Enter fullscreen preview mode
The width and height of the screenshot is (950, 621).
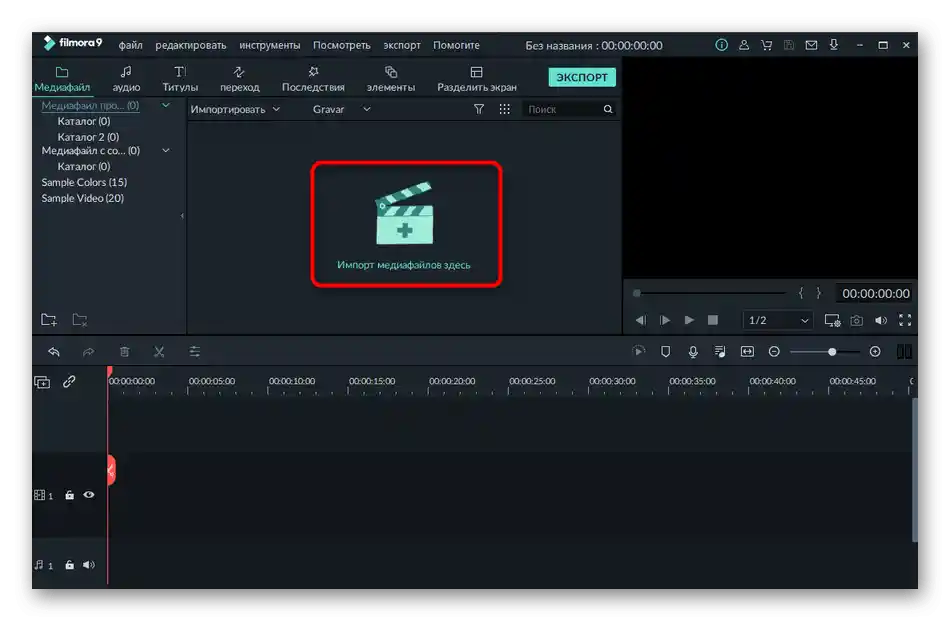pyautogui.click(x=905, y=320)
